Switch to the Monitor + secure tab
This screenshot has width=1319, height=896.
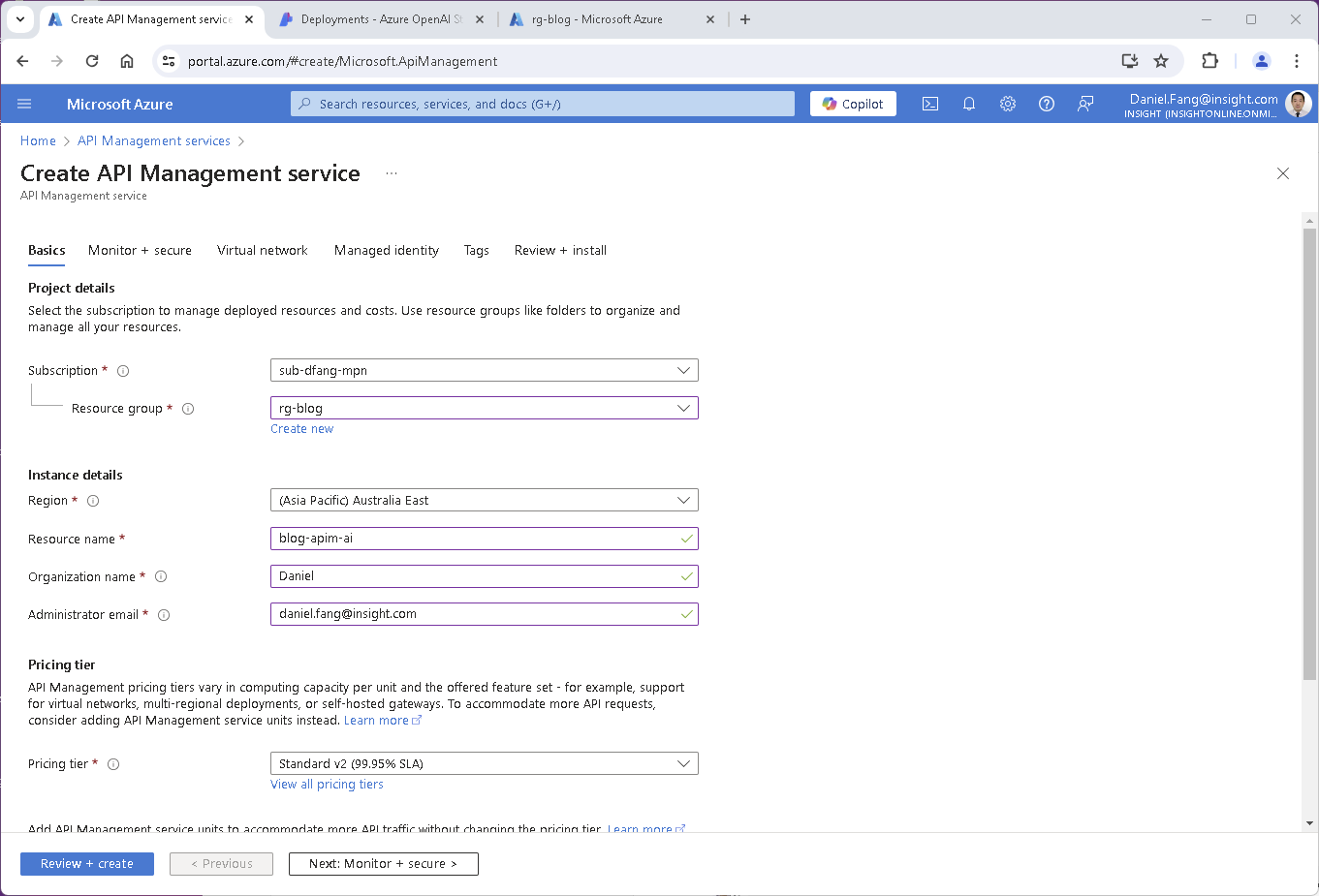[140, 250]
